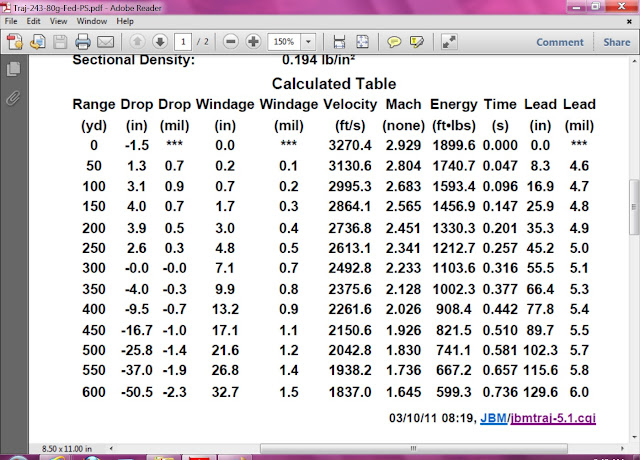Click the Sectional Density value 0.194 lb/in²
This screenshot has height=460, width=640.
pos(318,60)
